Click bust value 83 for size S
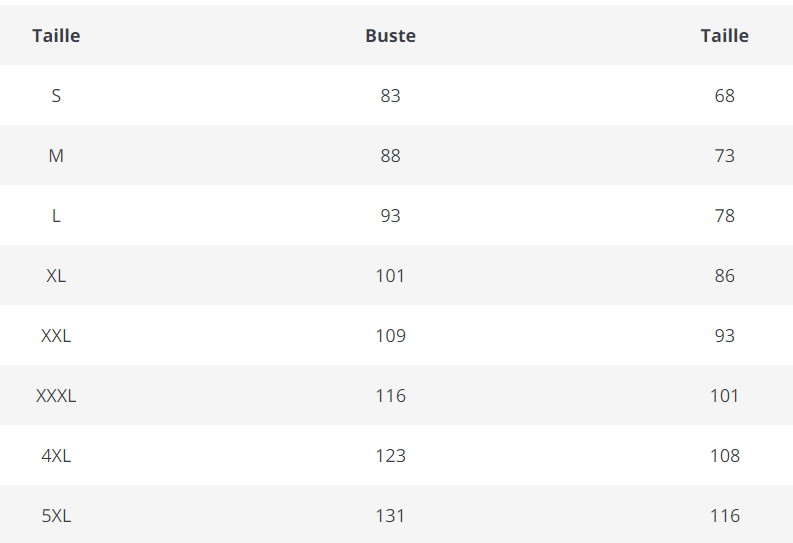Screen dimensions: 793x543 coord(390,96)
